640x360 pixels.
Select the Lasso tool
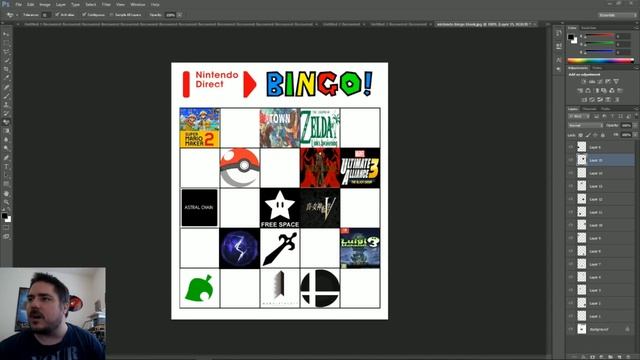coord(6,52)
